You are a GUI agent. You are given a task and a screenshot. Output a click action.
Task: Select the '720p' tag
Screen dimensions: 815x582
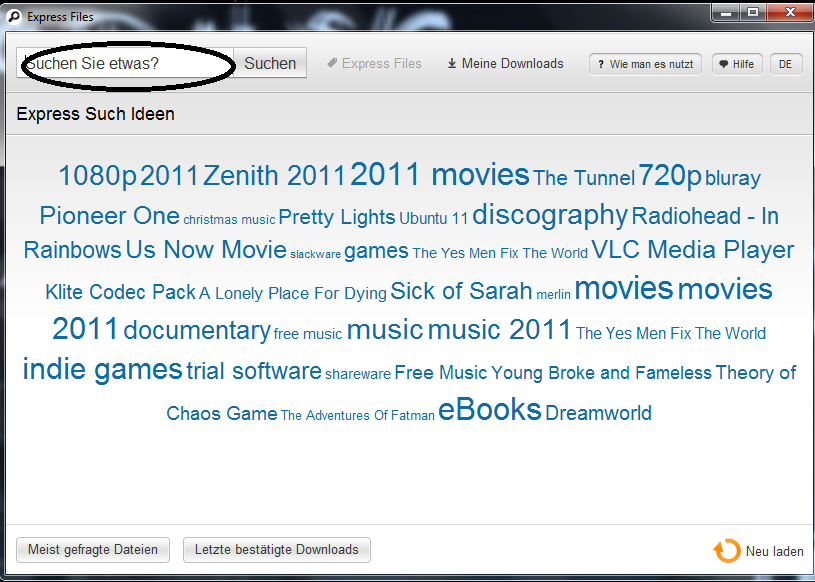pos(670,175)
